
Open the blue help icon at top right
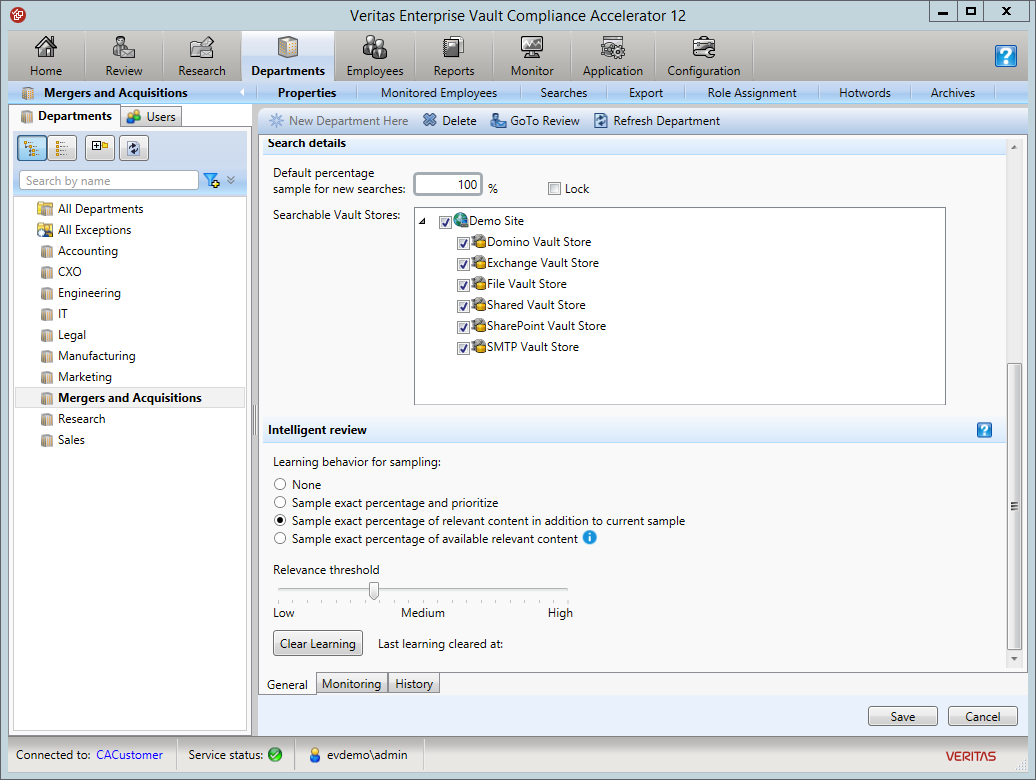(x=1006, y=56)
